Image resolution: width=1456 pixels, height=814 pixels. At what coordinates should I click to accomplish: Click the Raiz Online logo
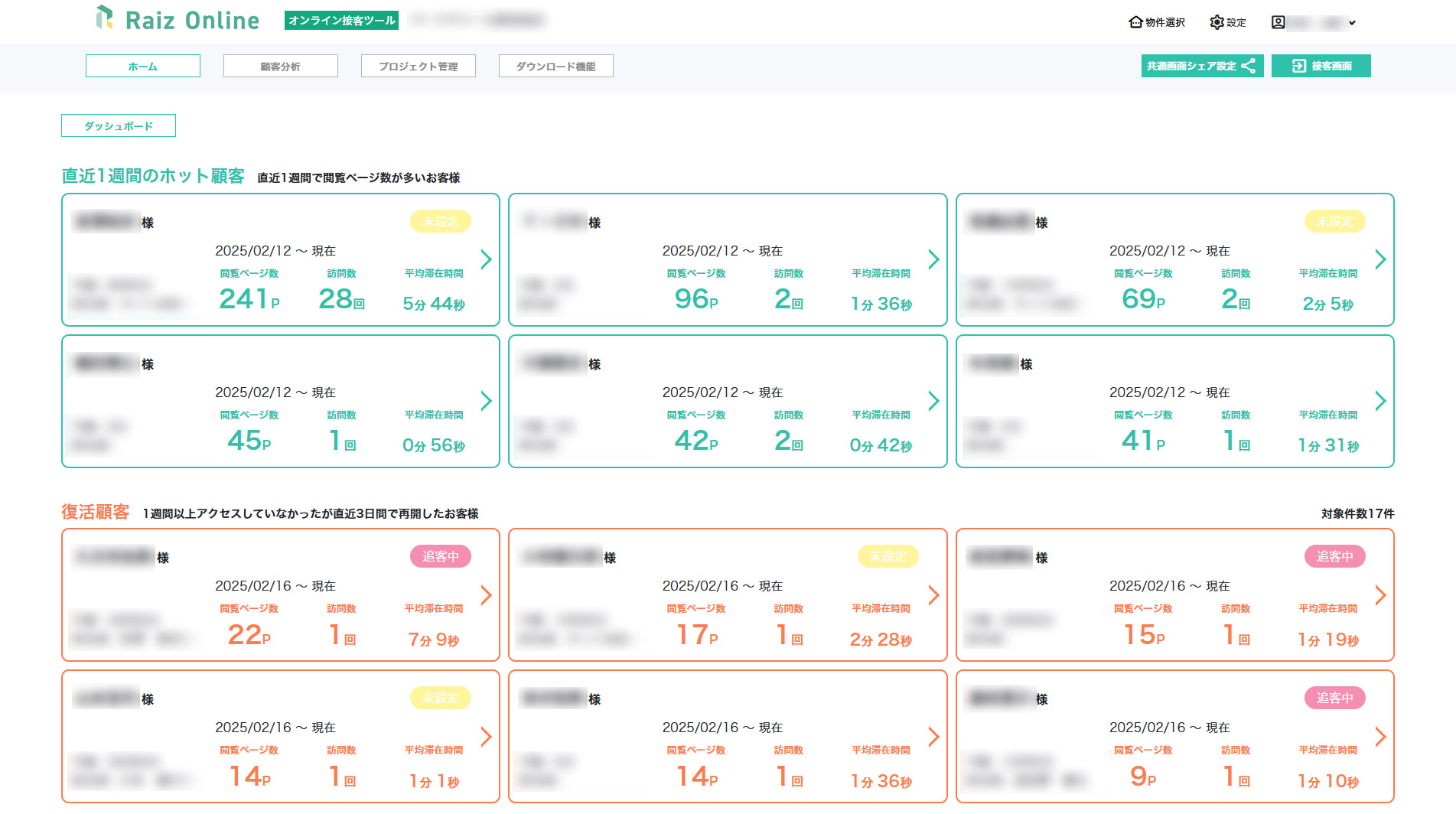[x=176, y=19]
